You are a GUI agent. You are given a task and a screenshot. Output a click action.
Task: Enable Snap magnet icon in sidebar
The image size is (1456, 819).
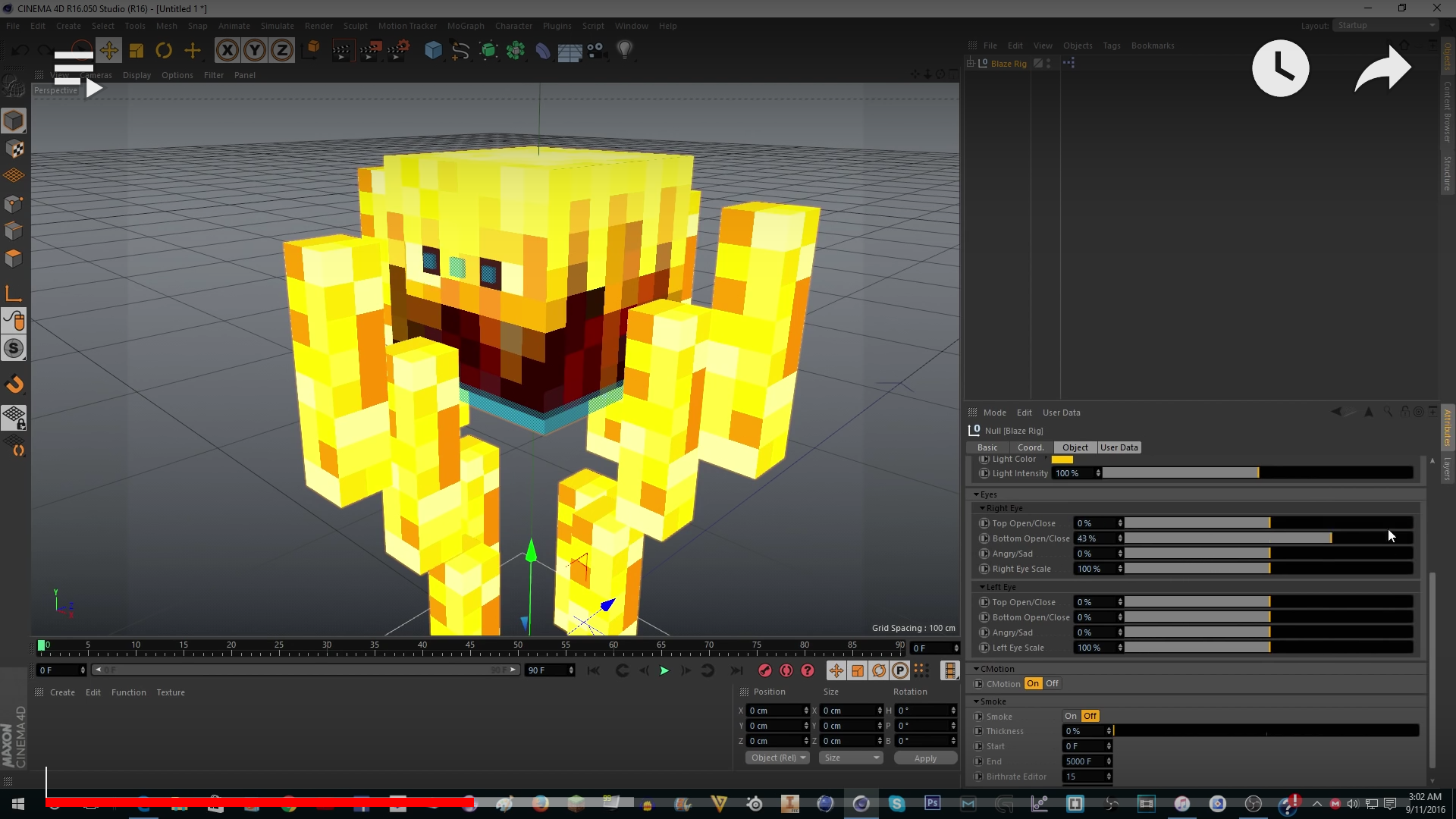(14, 384)
